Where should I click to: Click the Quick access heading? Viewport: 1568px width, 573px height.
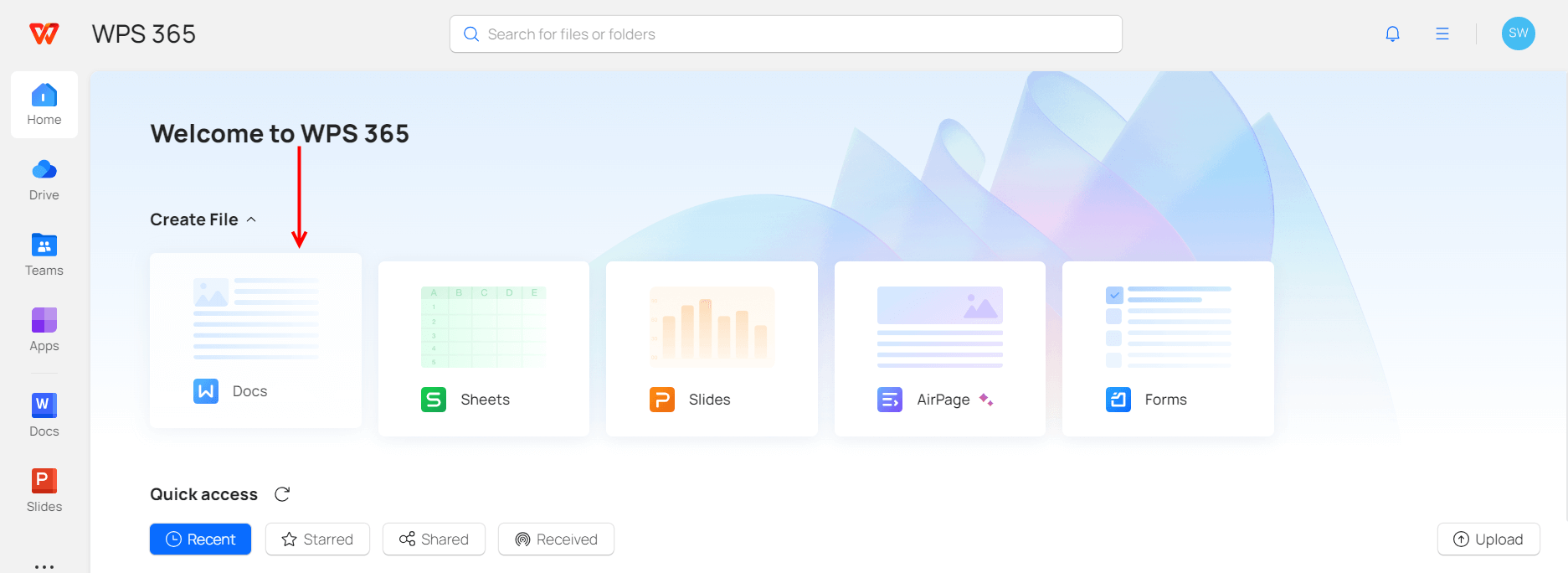[204, 494]
